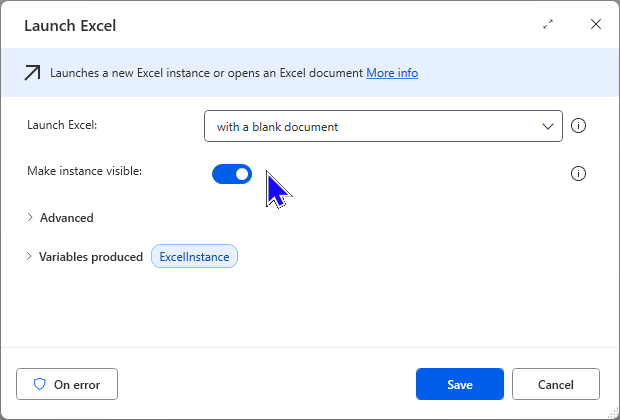Click the diagonal arrow action icon in banner

click(32, 73)
